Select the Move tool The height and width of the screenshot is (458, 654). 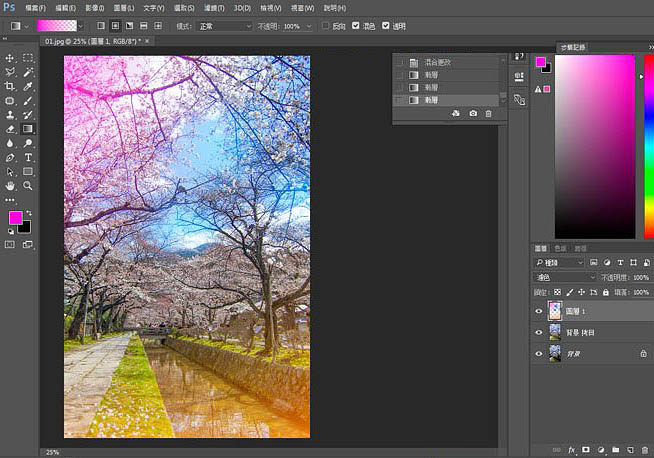click(x=10, y=59)
